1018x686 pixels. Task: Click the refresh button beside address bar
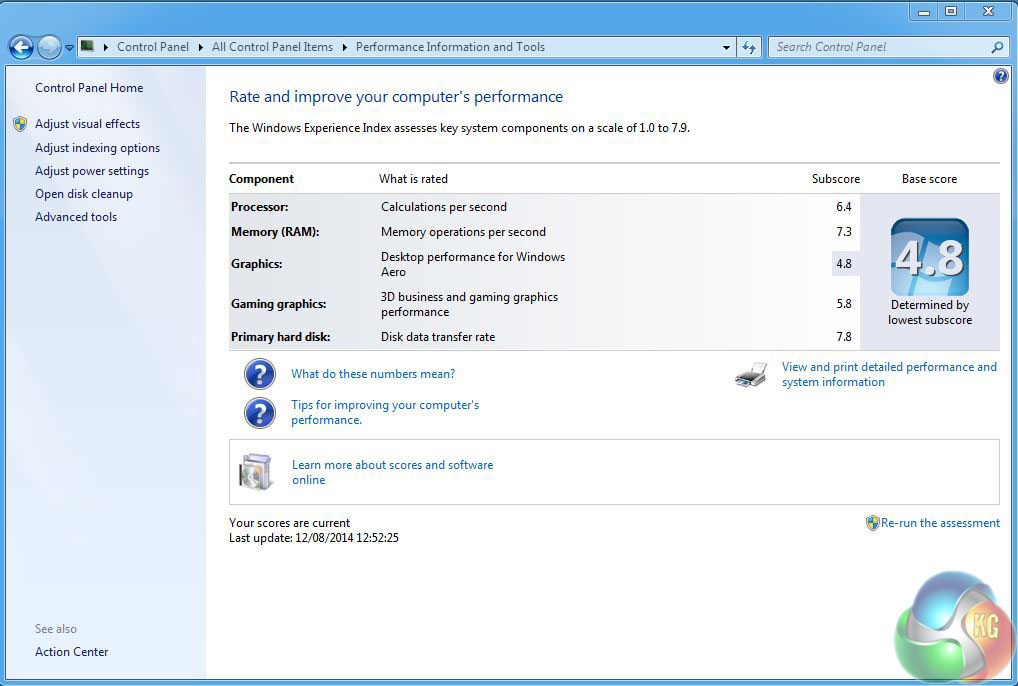click(749, 47)
